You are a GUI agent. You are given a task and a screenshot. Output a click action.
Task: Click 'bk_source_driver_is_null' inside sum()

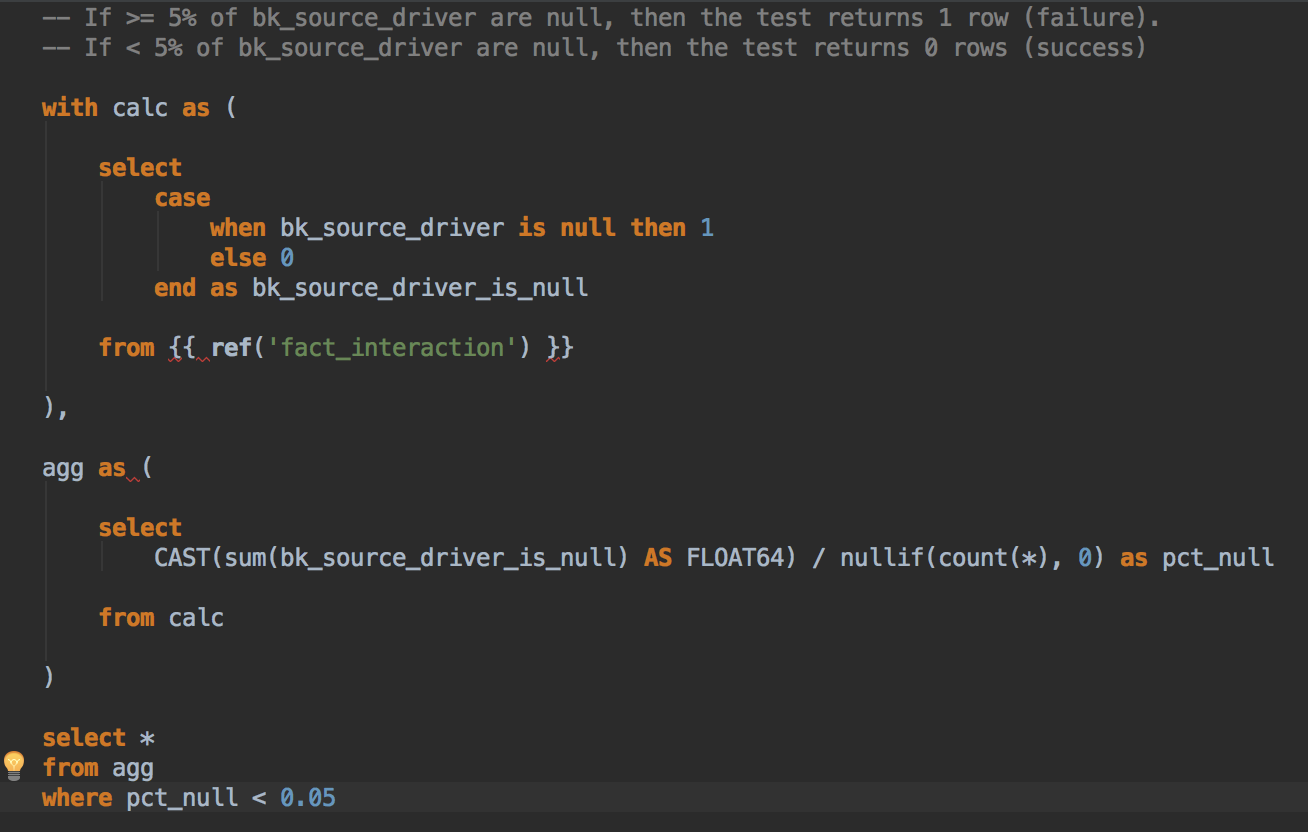coord(448,558)
